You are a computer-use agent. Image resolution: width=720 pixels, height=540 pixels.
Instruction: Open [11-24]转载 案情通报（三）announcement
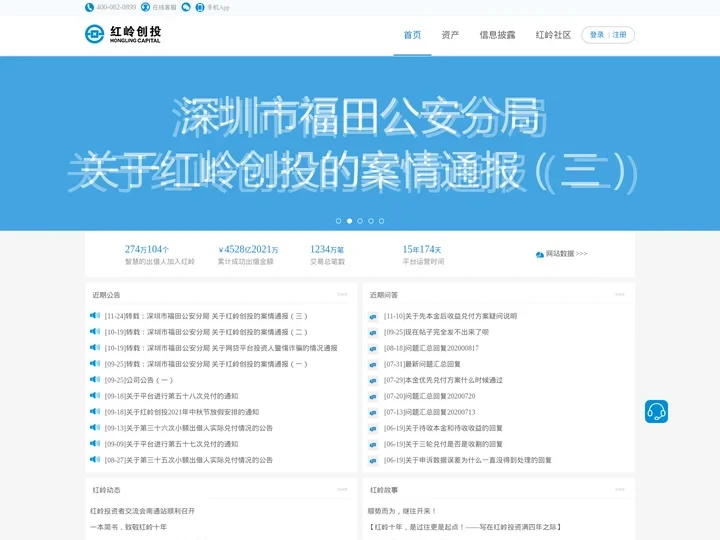pos(206,316)
